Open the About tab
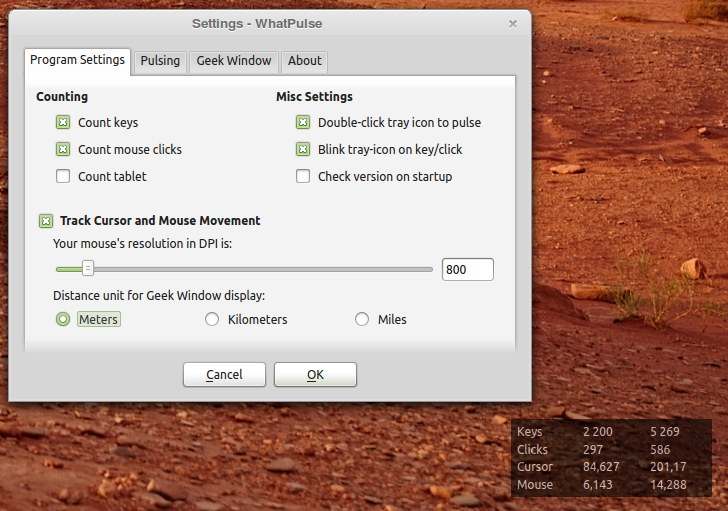 tap(305, 62)
